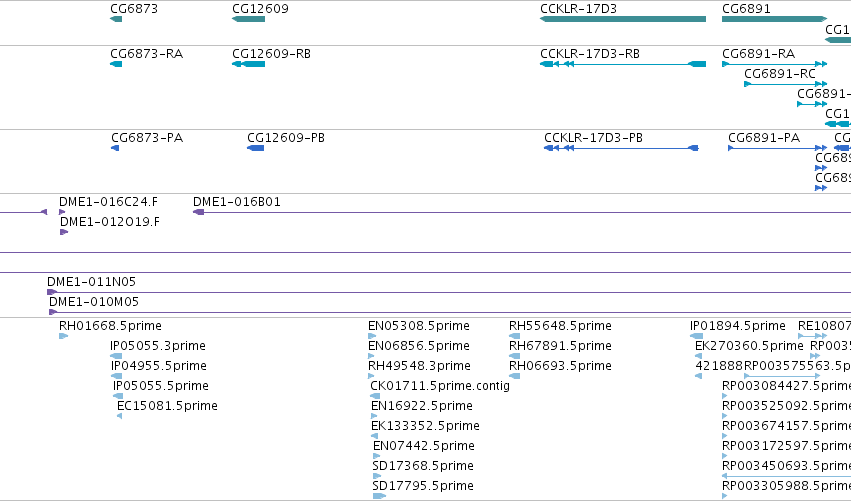Select the CG6891 gene bar
Viewport: 851px width, 501px height.
click(x=774, y=19)
